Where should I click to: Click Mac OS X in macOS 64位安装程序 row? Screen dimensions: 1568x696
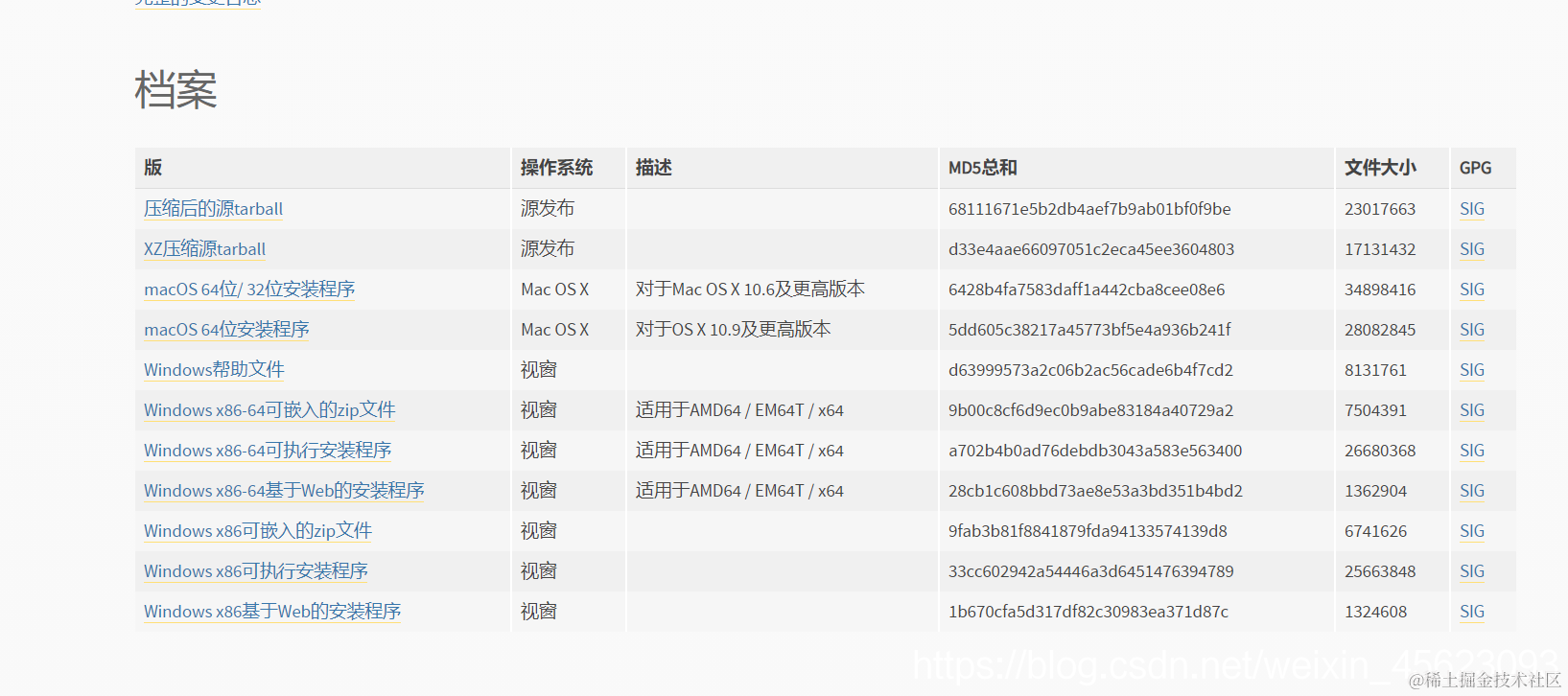click(x=554, y=330)
